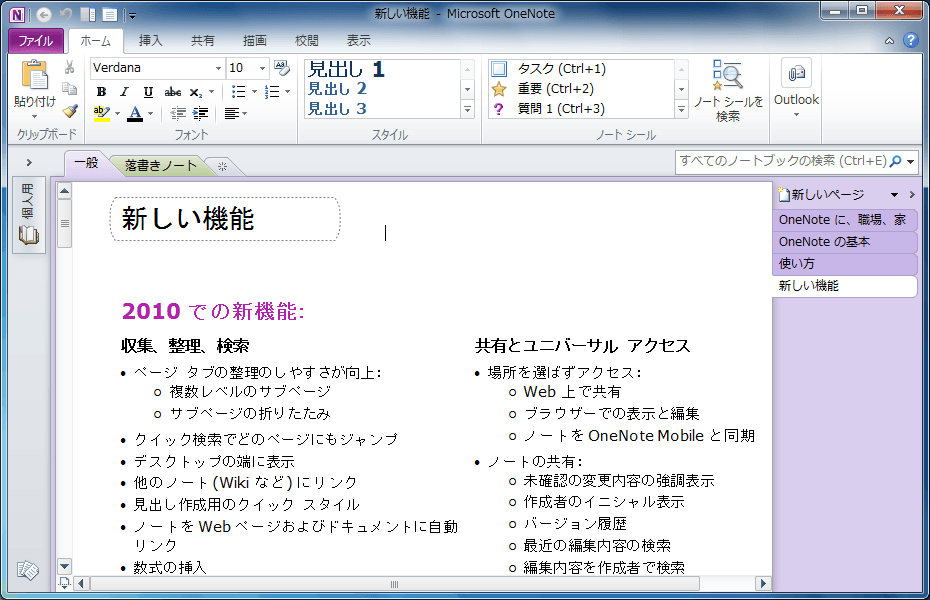Apply the 見出し 2 style

(x=337, y=89)
